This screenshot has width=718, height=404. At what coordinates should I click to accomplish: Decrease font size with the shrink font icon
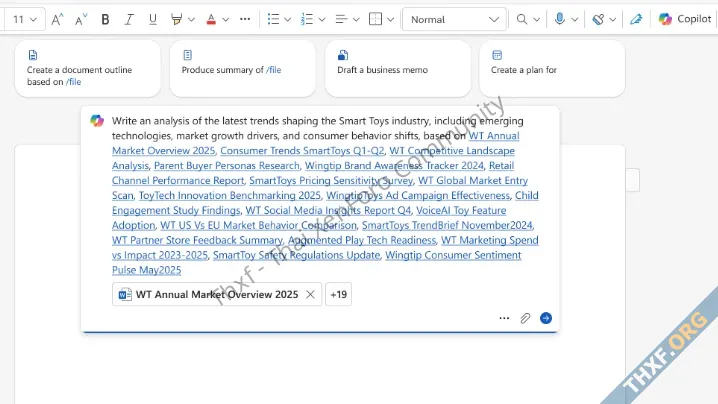81,19
